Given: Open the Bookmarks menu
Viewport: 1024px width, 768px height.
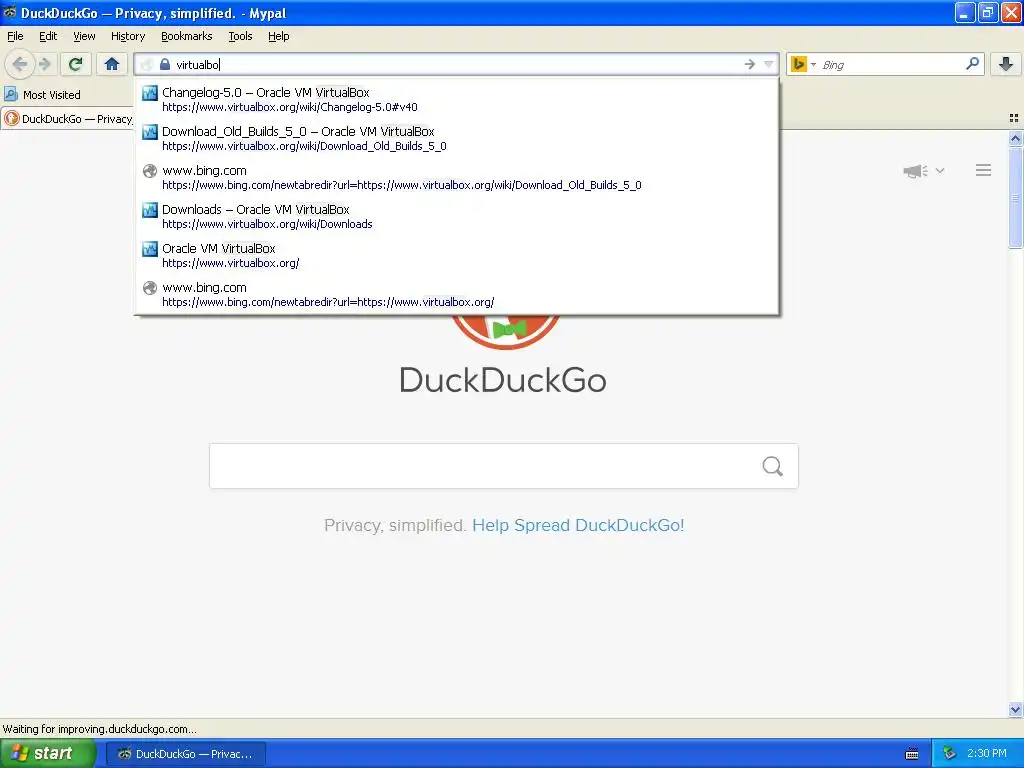Looking at the screenshot, I should coord(187,36).
